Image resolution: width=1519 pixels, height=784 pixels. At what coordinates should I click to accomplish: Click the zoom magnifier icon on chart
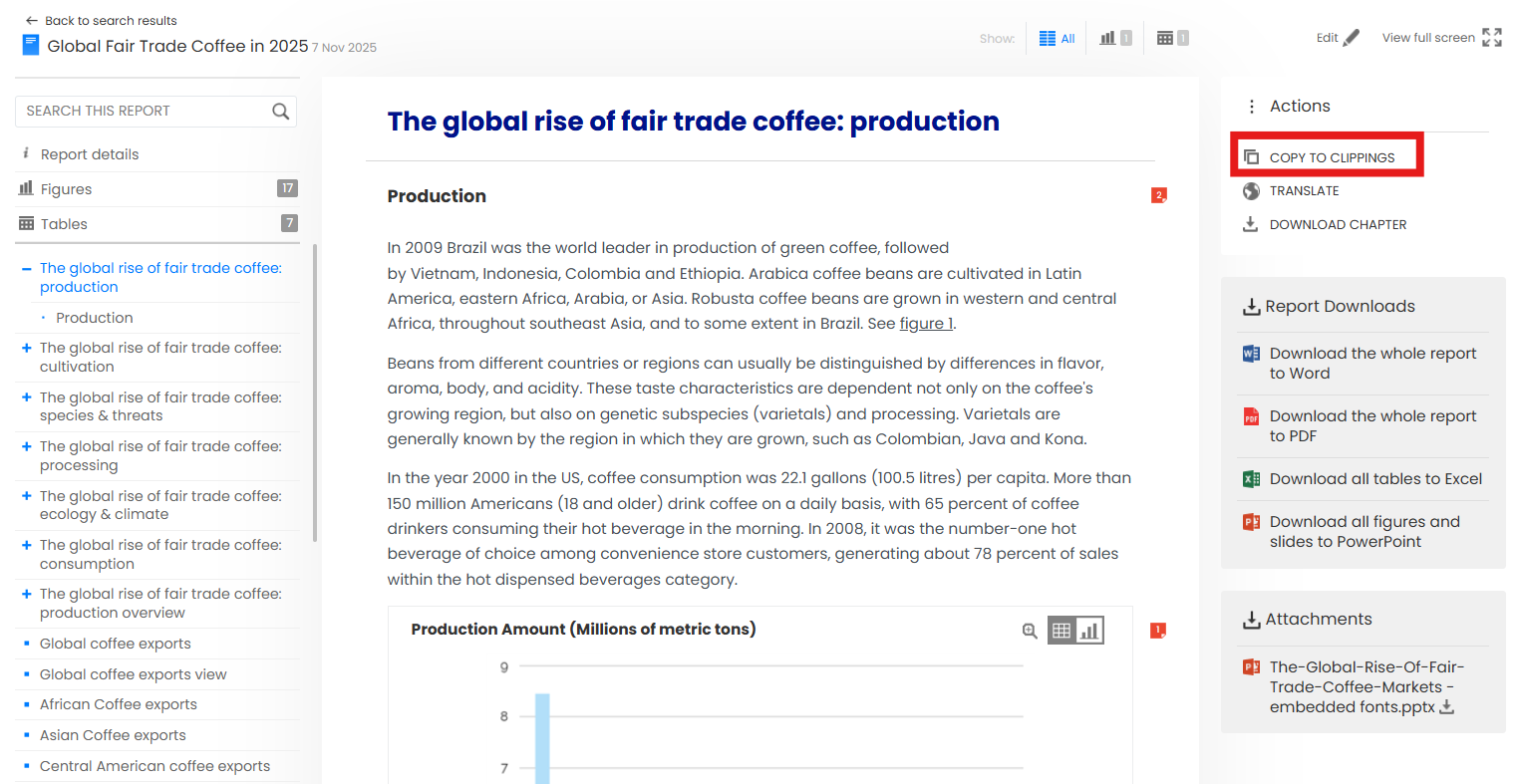click(1030, 631)
